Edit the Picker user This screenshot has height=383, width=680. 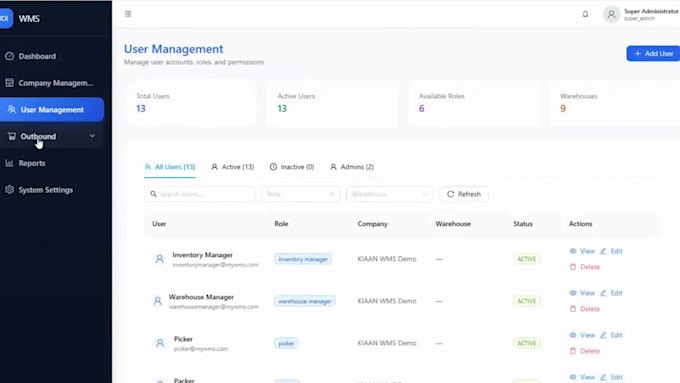[x=611, y=335]
